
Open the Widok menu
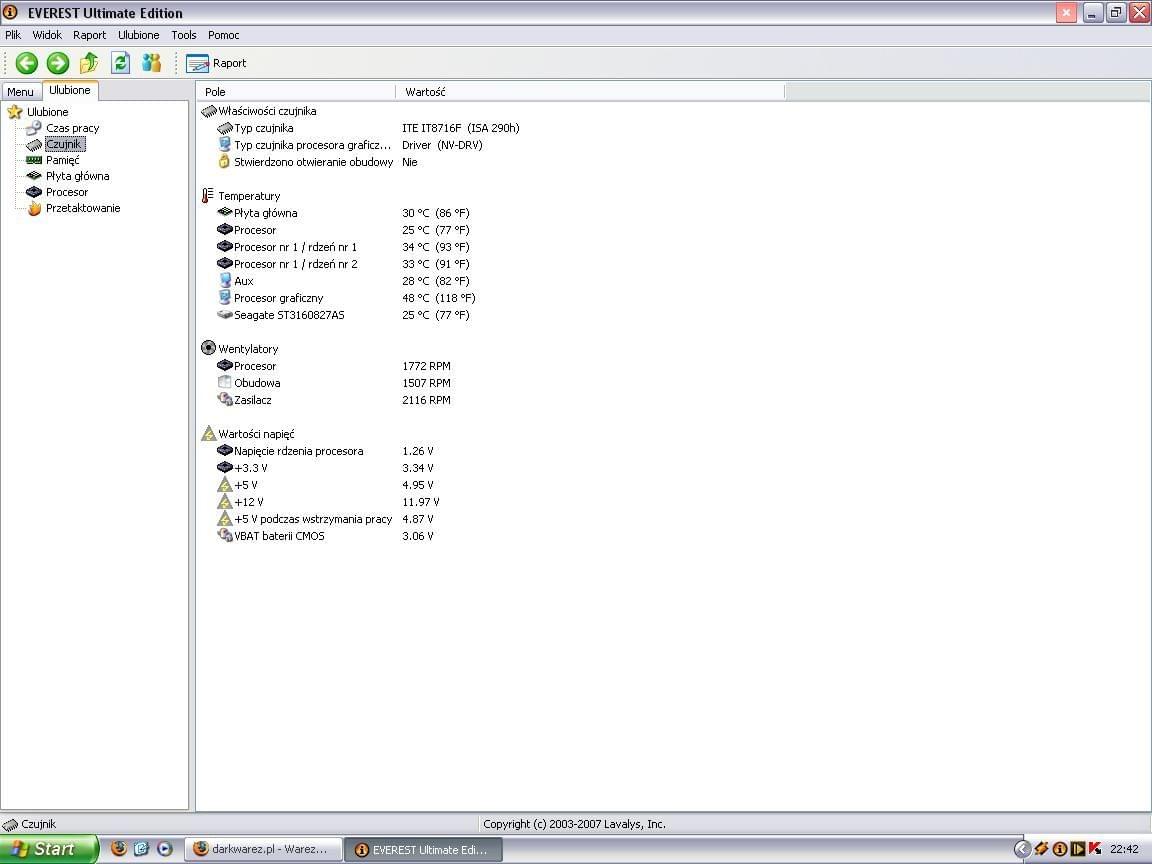(47, 35)
